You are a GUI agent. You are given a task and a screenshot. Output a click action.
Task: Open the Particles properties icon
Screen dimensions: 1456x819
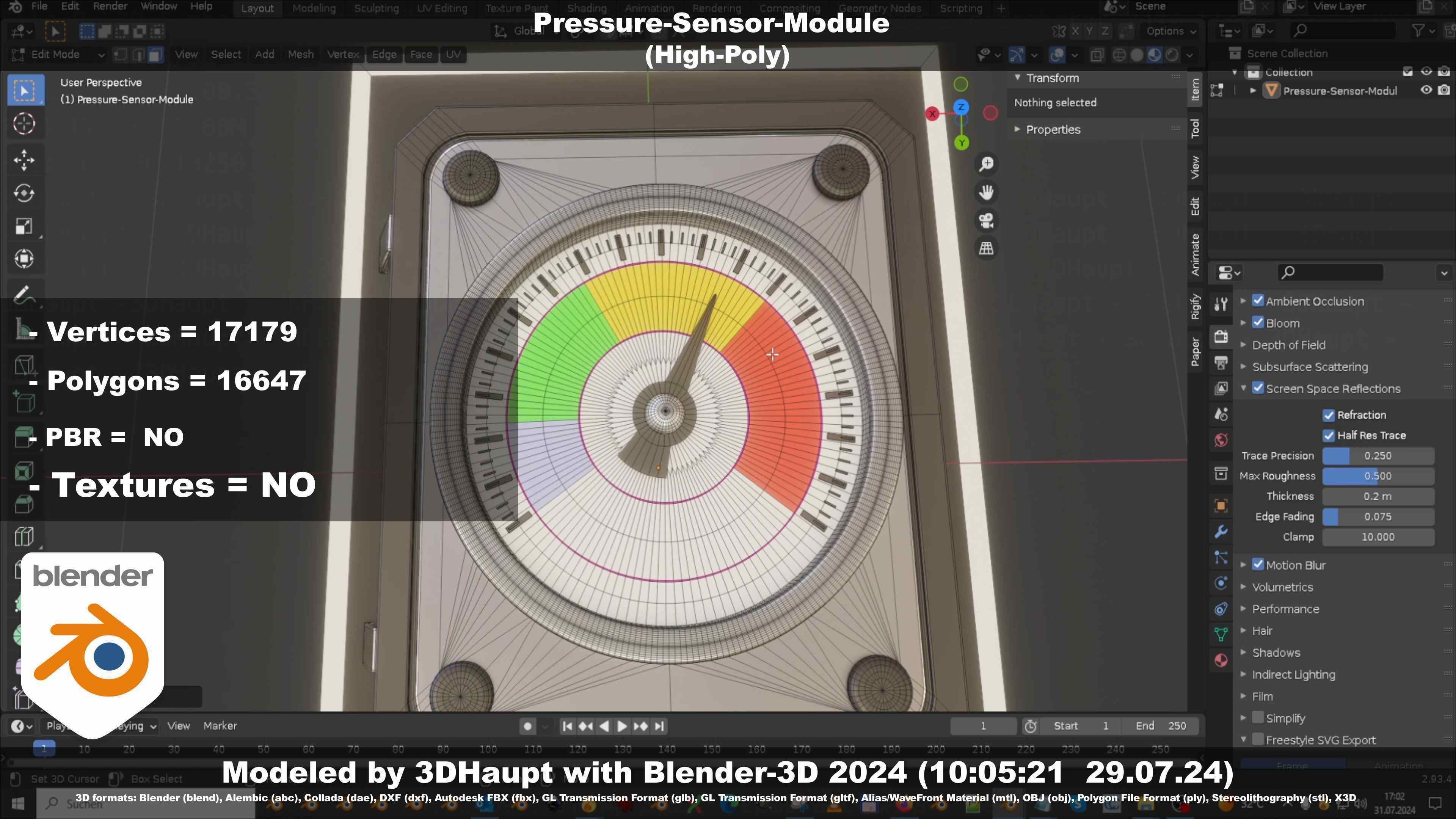1221,558
